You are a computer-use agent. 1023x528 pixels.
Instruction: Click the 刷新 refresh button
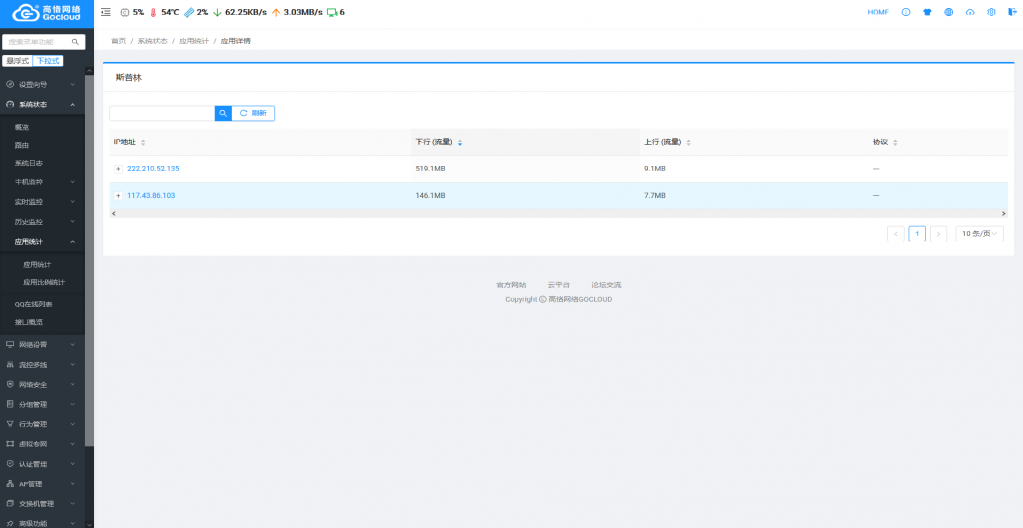tap(253, 113)
